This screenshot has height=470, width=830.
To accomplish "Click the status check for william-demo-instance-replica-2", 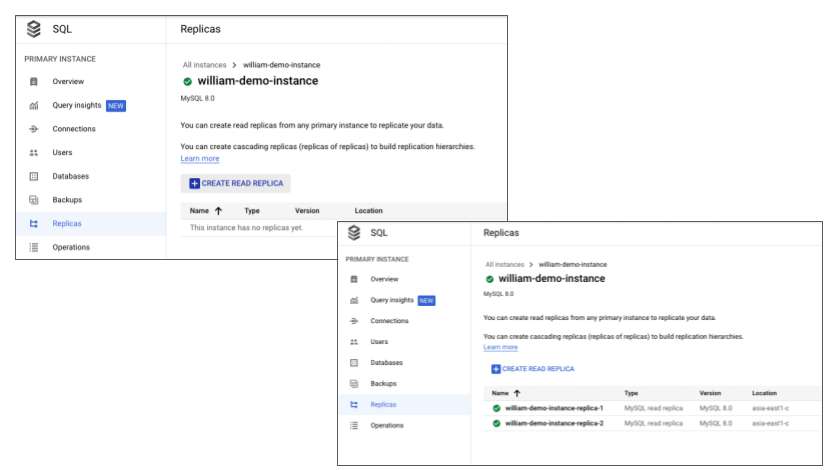I will pos(497,423).
